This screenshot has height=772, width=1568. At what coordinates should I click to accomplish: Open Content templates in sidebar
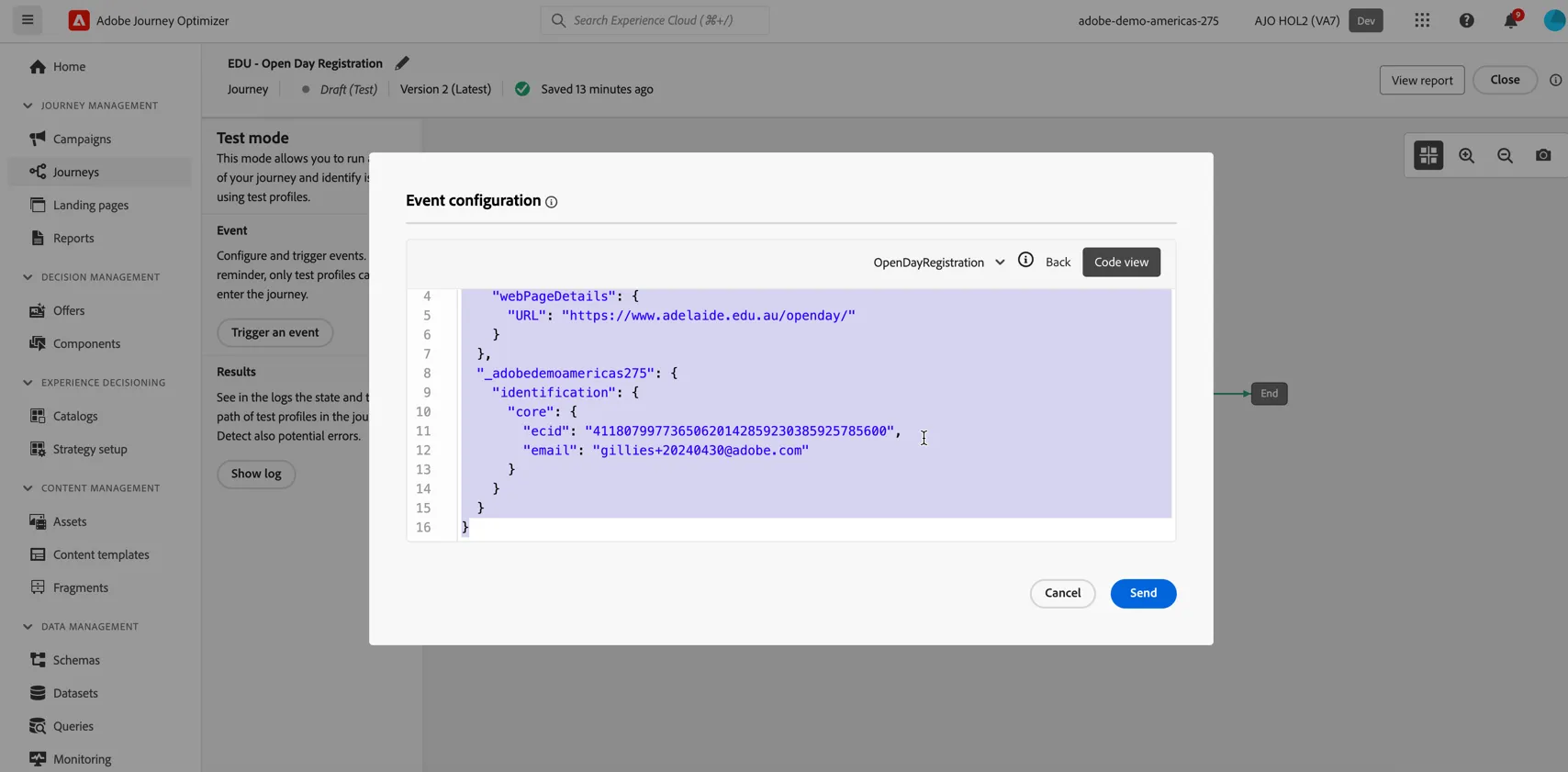[100, 555]
